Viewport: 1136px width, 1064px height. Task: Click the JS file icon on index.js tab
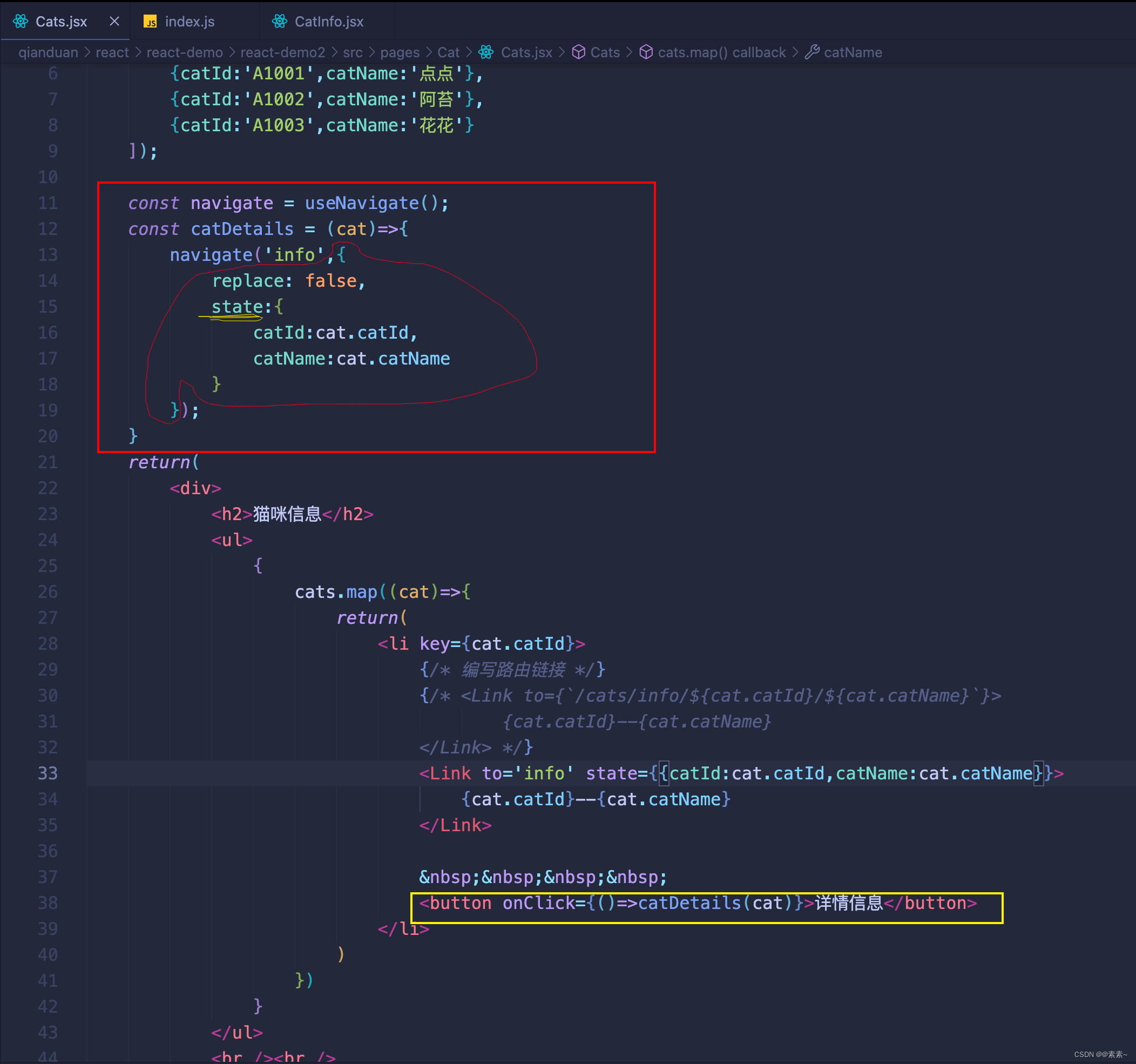pos(150,22)
